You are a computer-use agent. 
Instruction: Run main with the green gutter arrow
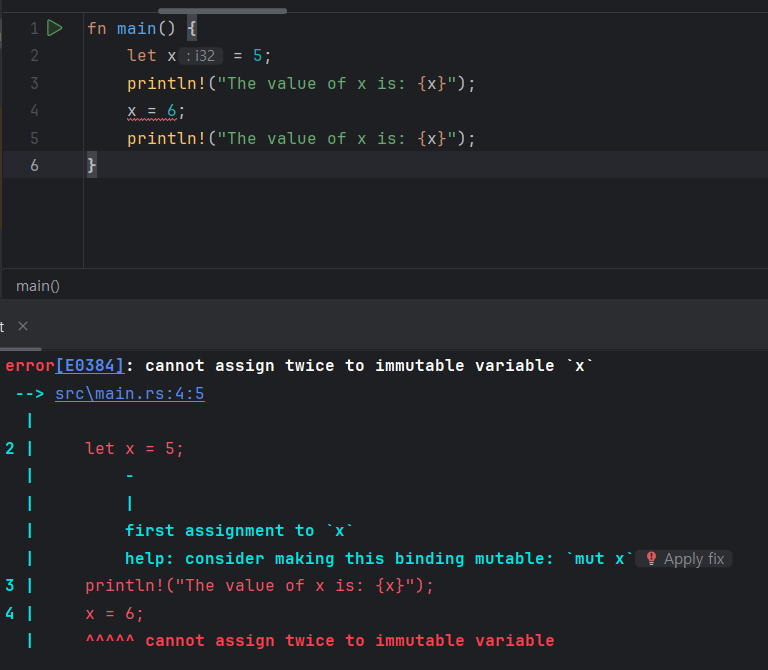tap(54, 28)
